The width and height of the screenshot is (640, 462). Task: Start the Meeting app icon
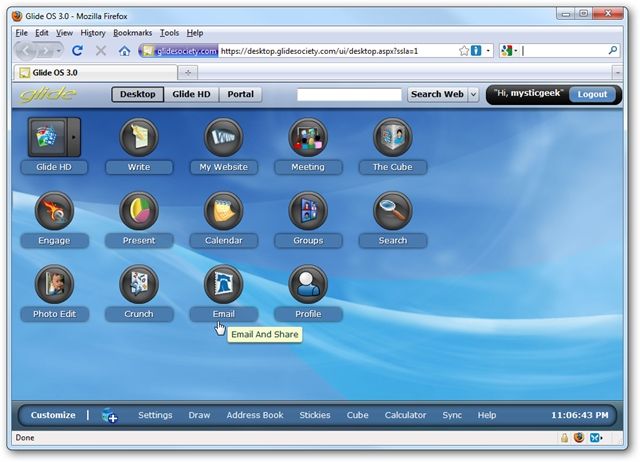(x=308, y=137)
